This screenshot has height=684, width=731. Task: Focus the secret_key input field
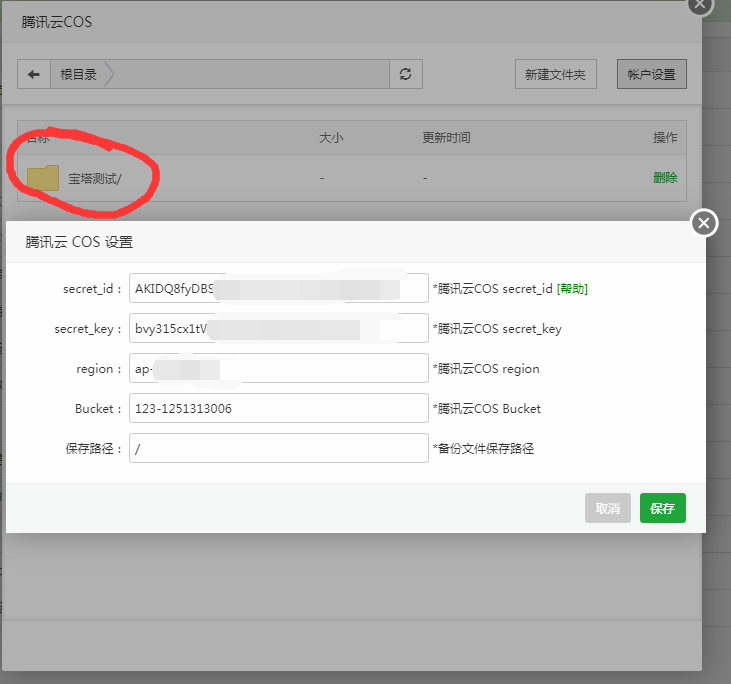pos(279,328)
